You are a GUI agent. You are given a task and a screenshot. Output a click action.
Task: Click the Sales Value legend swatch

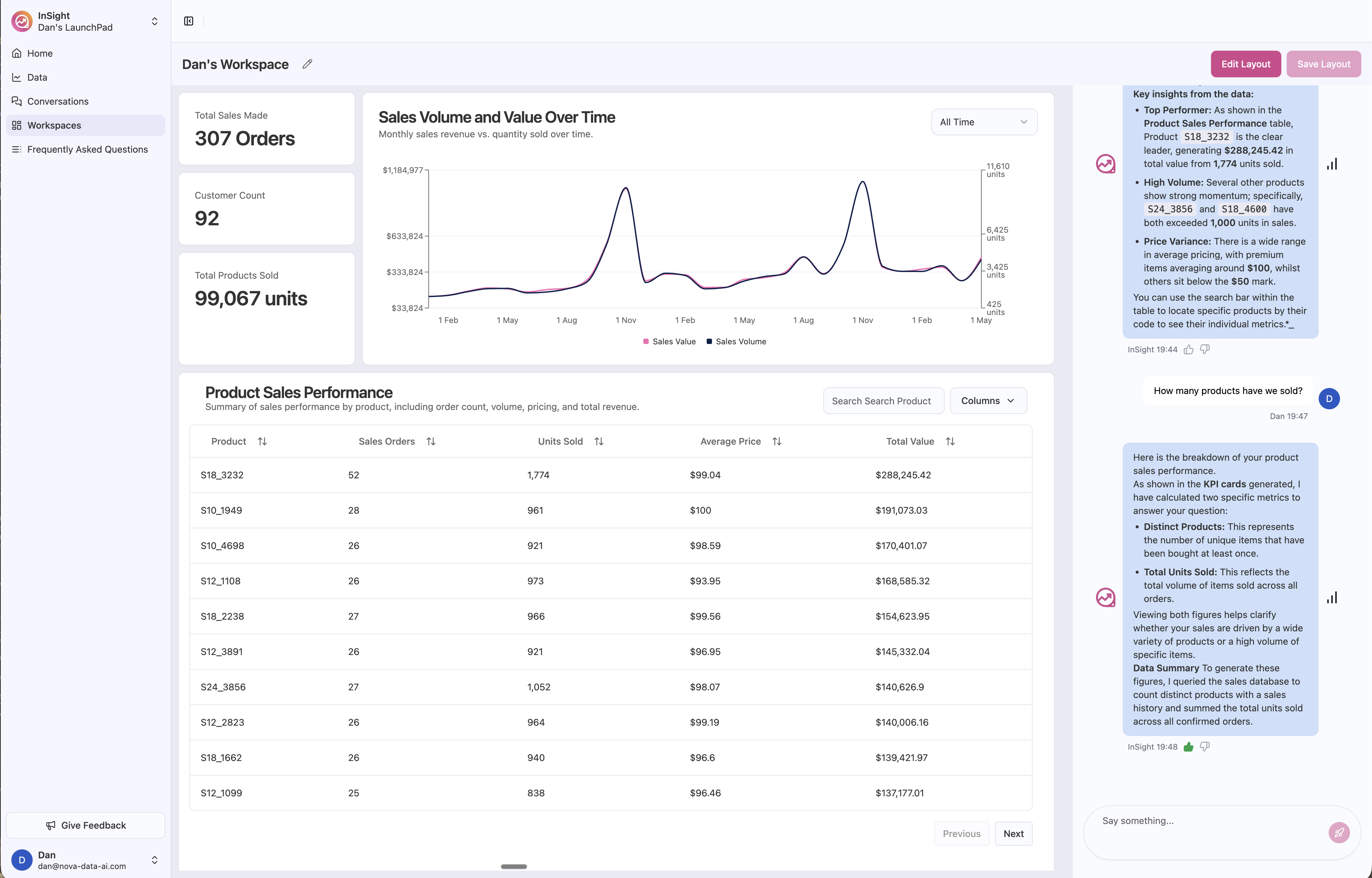pyautogui.click(x=646, y=342)
